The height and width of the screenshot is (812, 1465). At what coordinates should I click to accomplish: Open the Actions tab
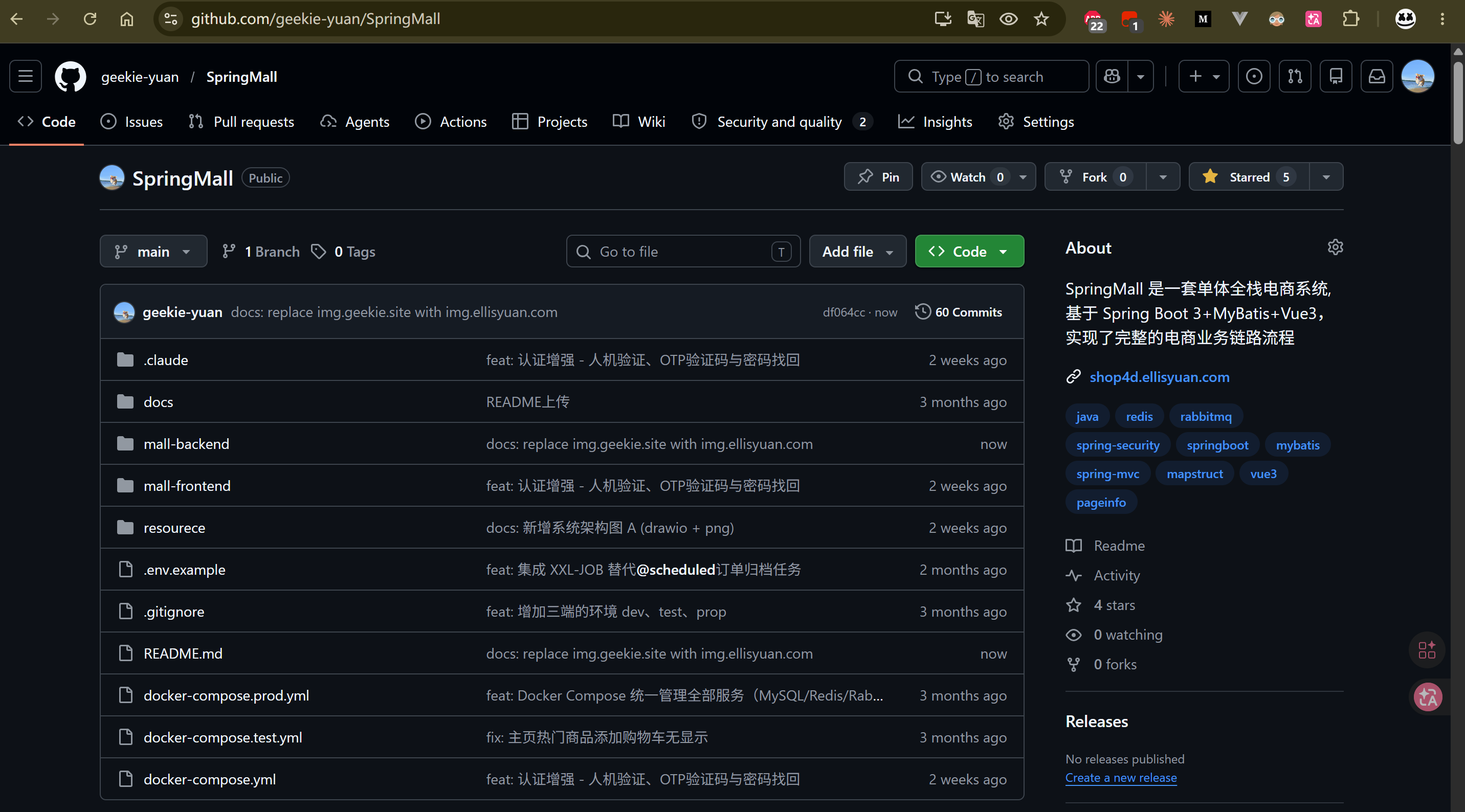[x=451, y=122]
